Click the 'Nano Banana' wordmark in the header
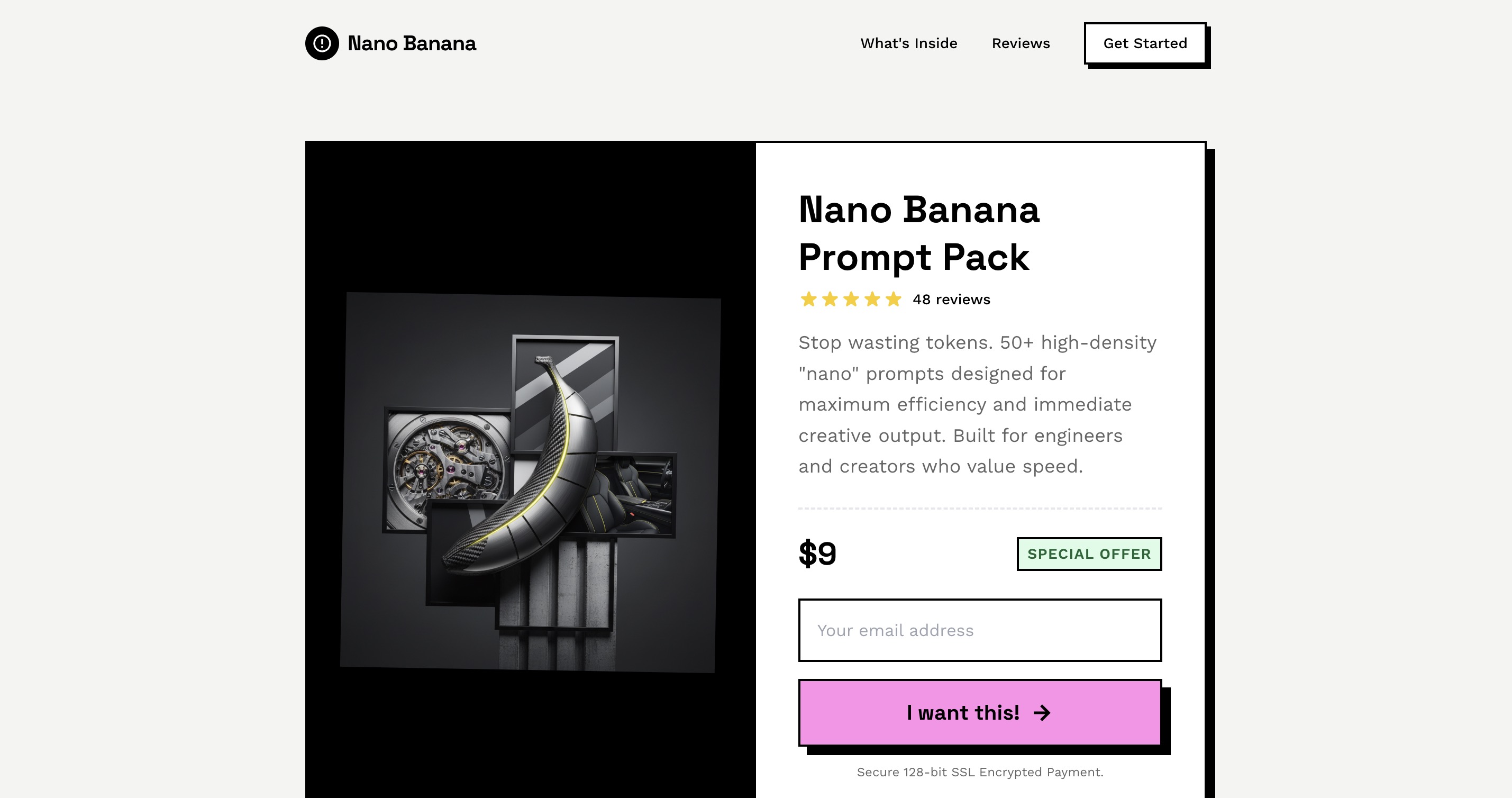The width and height of the screenshot is (1512, 798). click(412, 43)
